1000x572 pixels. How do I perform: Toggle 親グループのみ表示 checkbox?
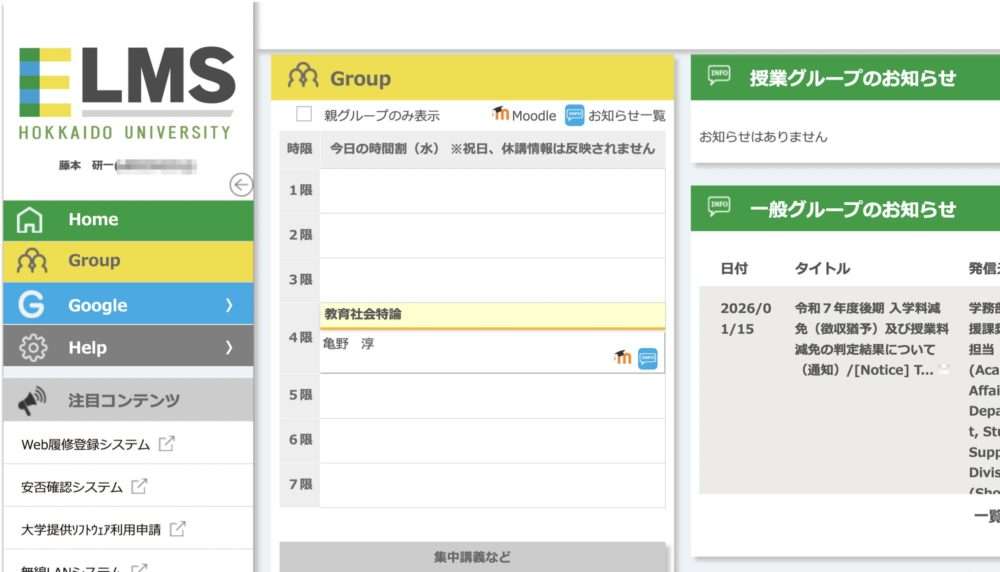[x=304, y=115]
